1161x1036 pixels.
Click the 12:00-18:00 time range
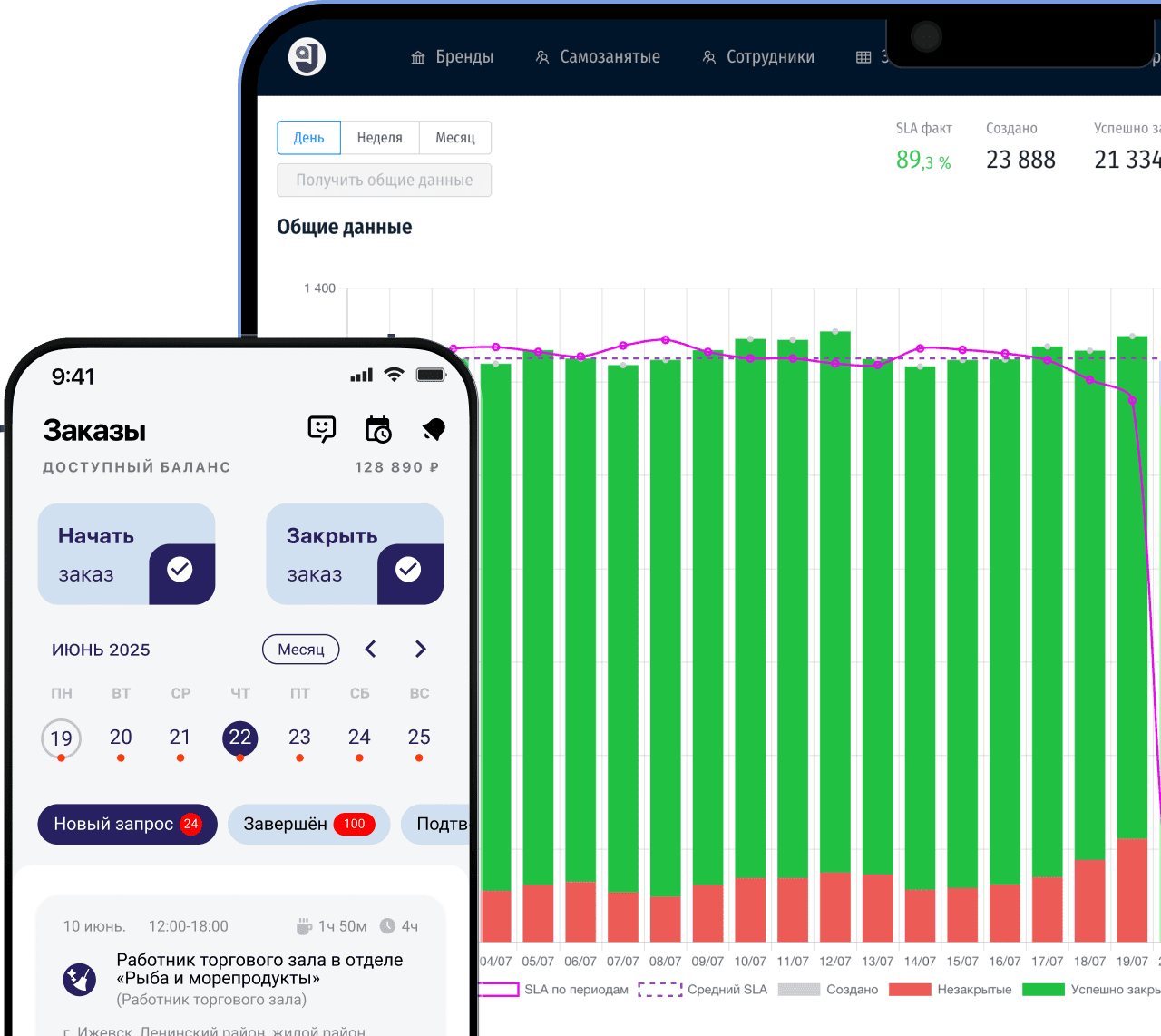(189, 926)
